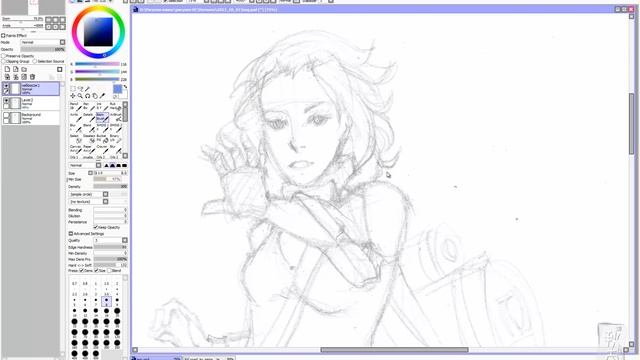Choose the AirBrush brush preset
Screen dimensions: 640x360
[x=116, y=118]
